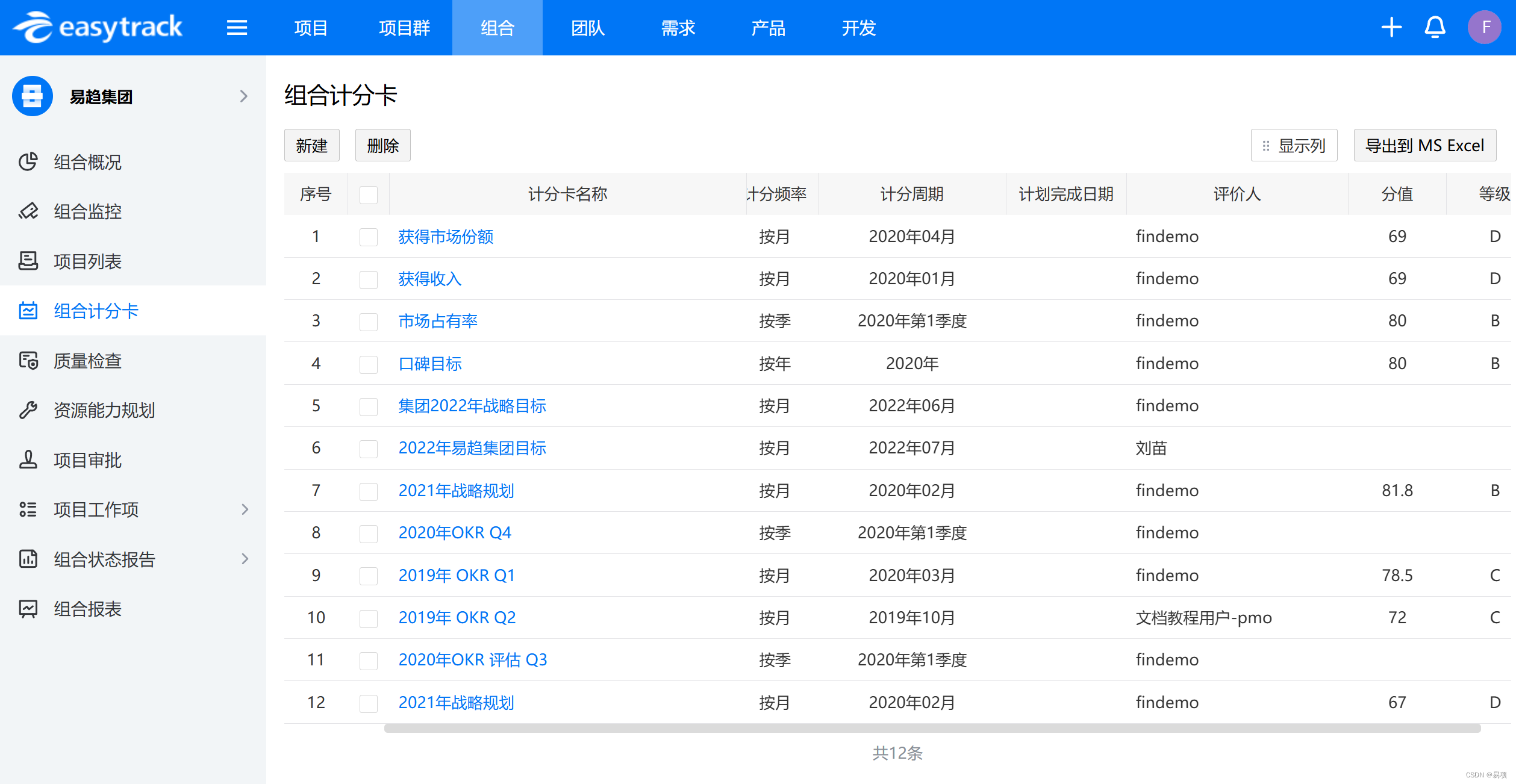This screenshot has height=784, width=1516.
Task: Click the hamburger menu icon
Action: pyautogui.click(x=237, y=28)
